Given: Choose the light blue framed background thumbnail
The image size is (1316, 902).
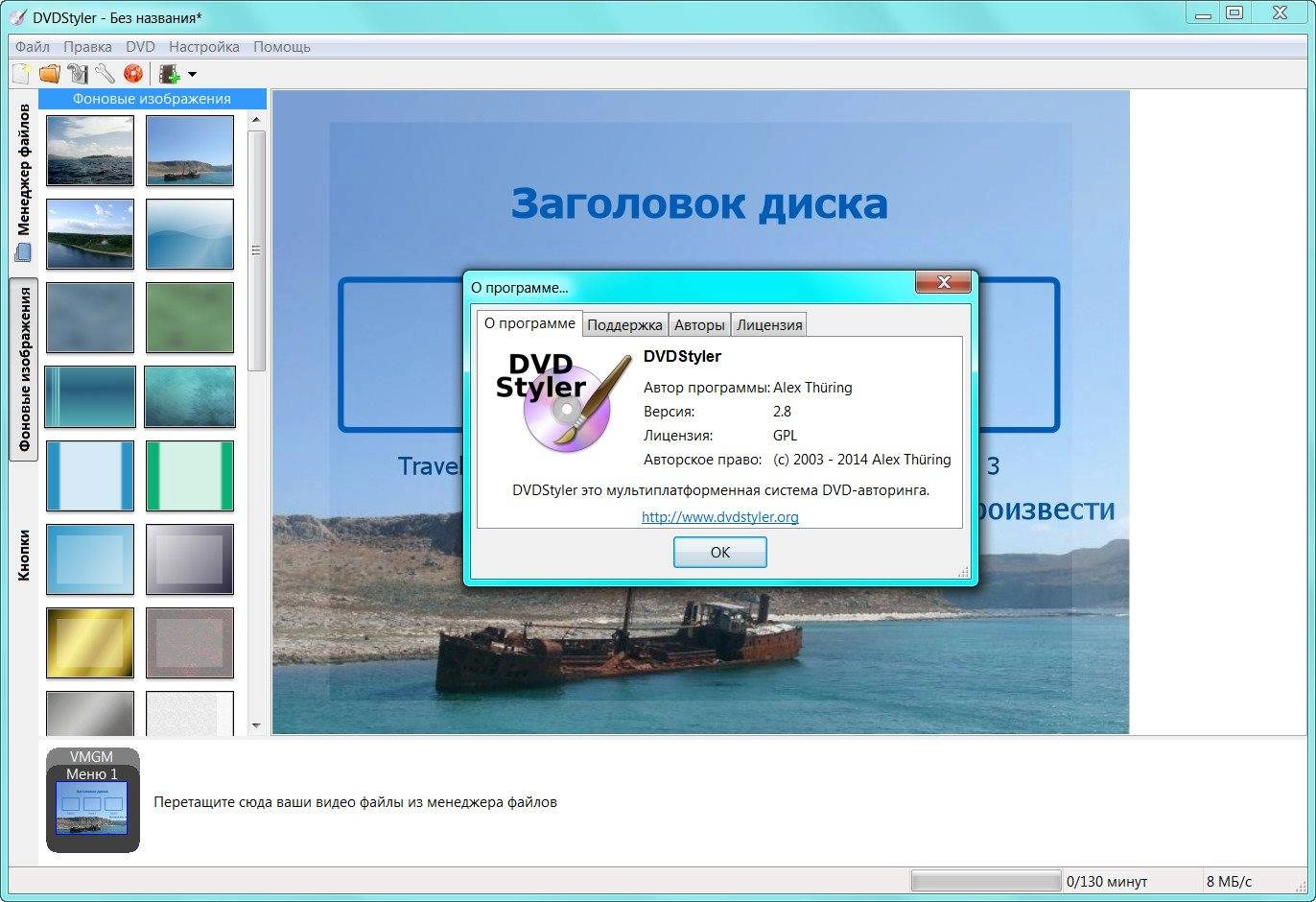Looking at the screenshot, I should pos(90,559).
